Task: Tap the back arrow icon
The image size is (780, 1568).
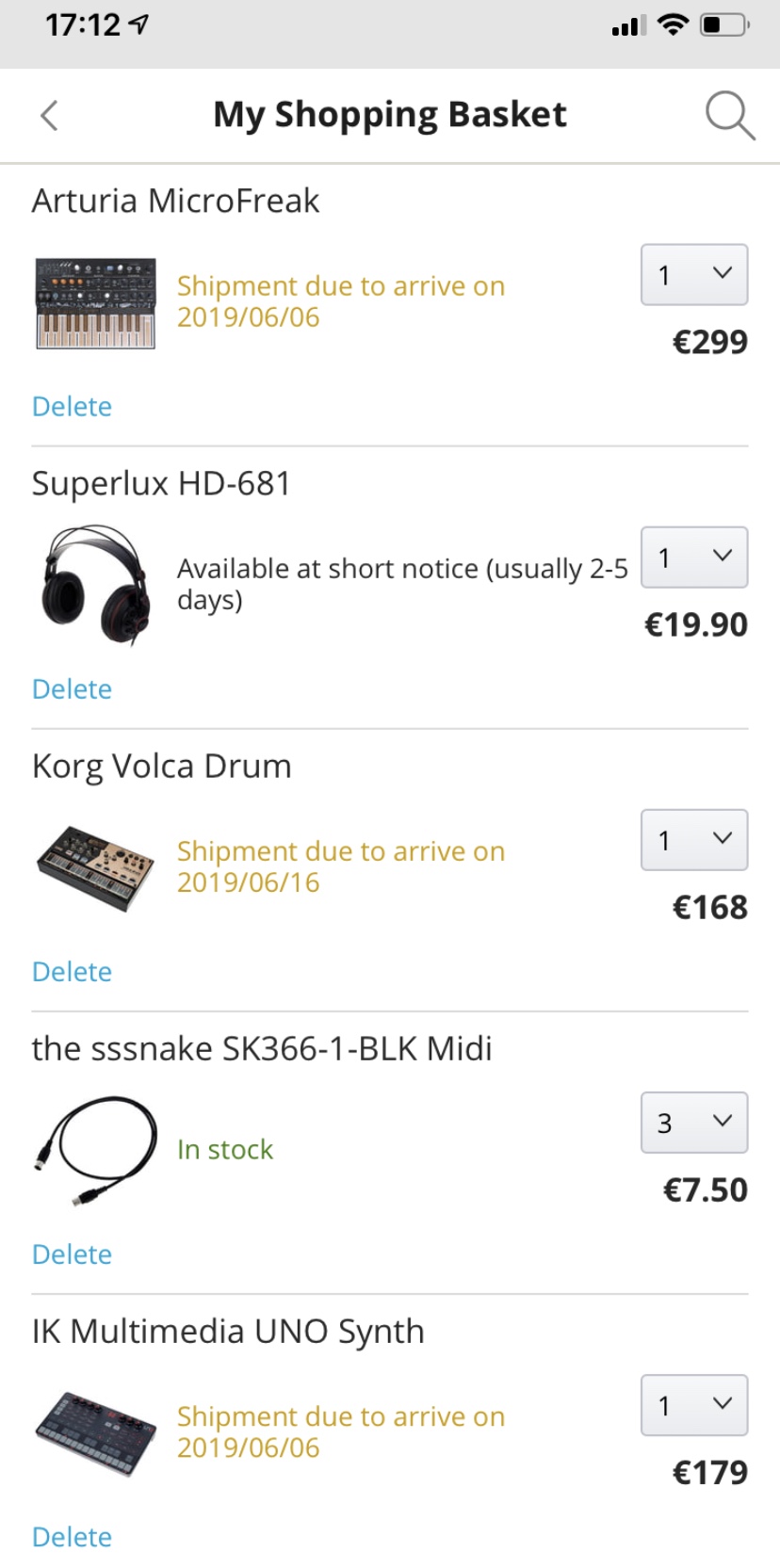Action: pyautogui.click(x=50, y=116)
